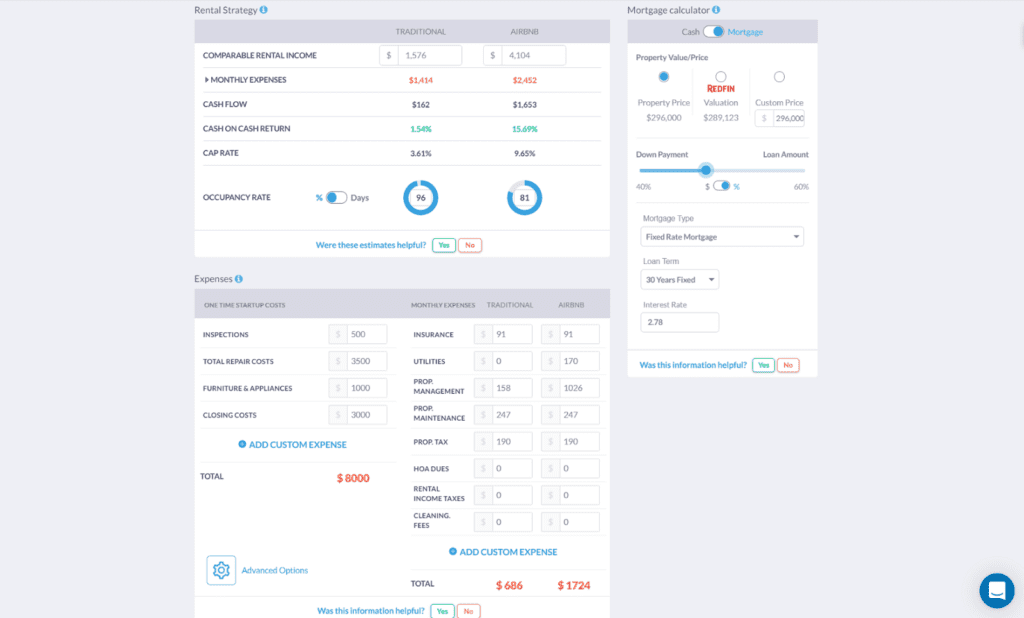Open the Mortgage Type dropdown

point(722,236)
